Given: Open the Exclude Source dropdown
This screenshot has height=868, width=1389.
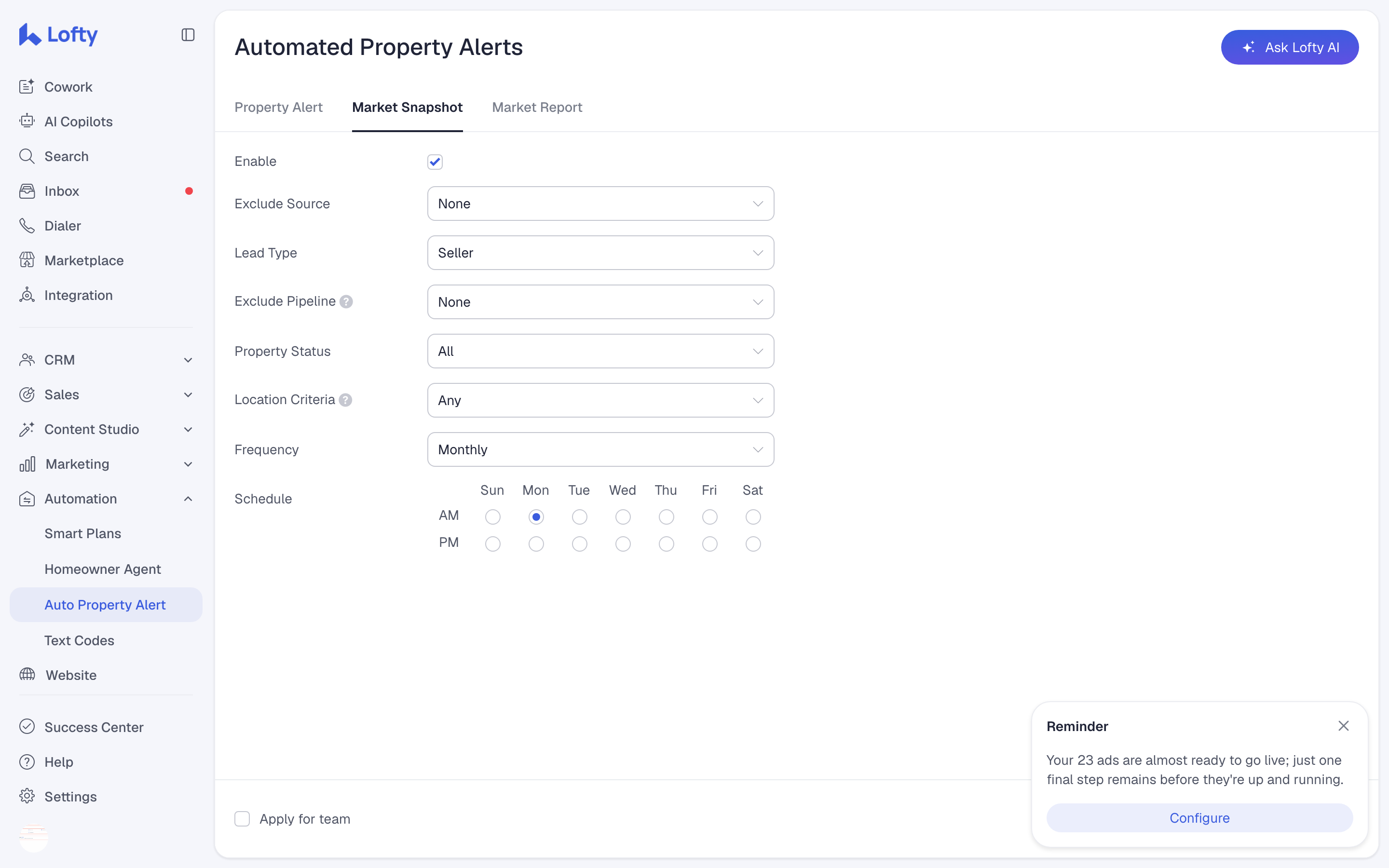Looking at the screenshot, I should click(x=600, y=204).
